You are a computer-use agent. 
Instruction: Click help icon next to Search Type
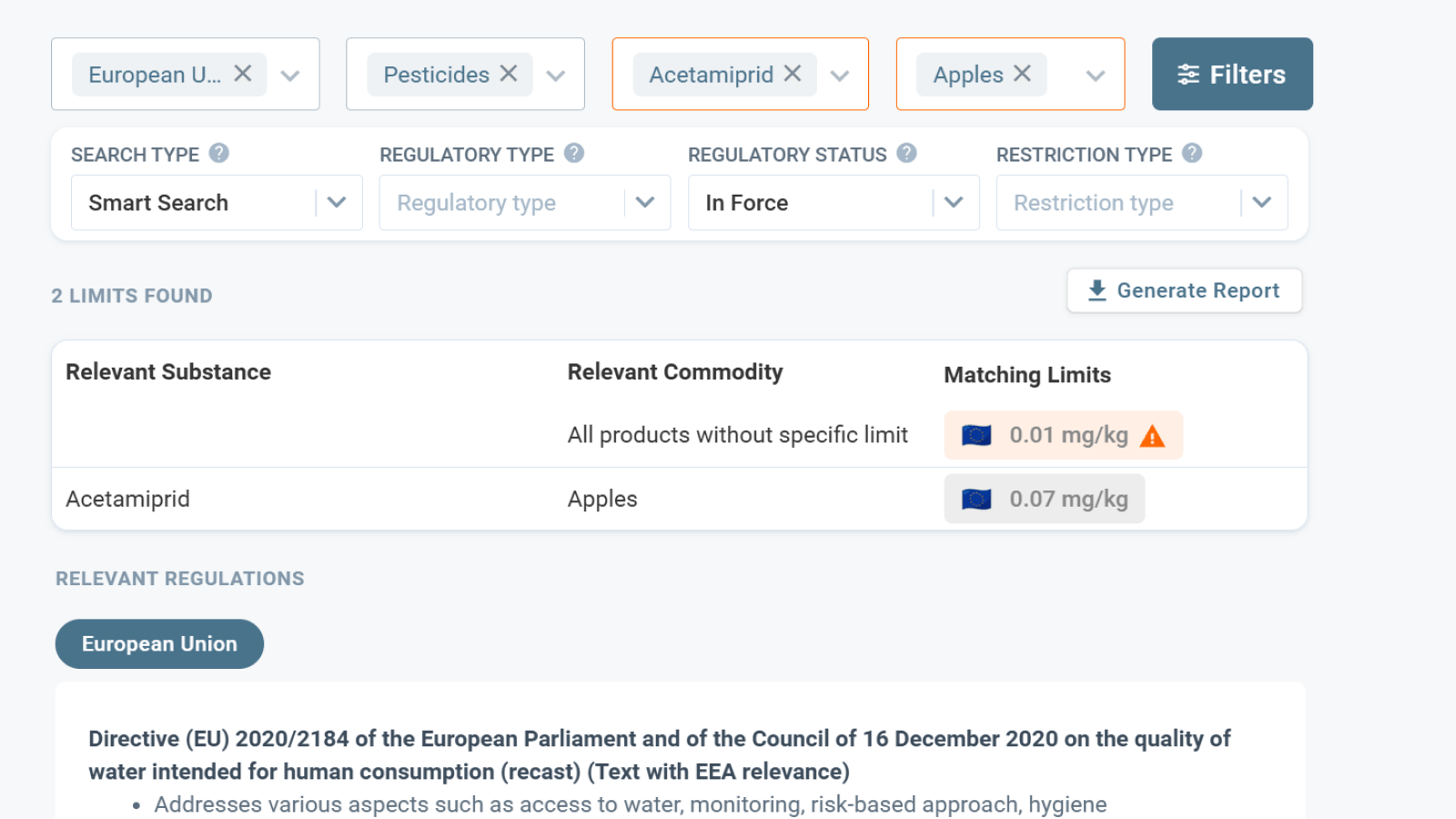[x=218, y=154]
